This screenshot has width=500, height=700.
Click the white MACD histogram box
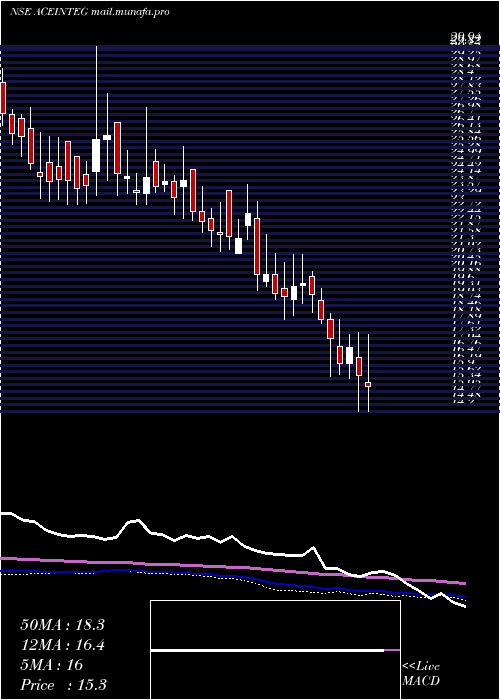click(275, 650)
